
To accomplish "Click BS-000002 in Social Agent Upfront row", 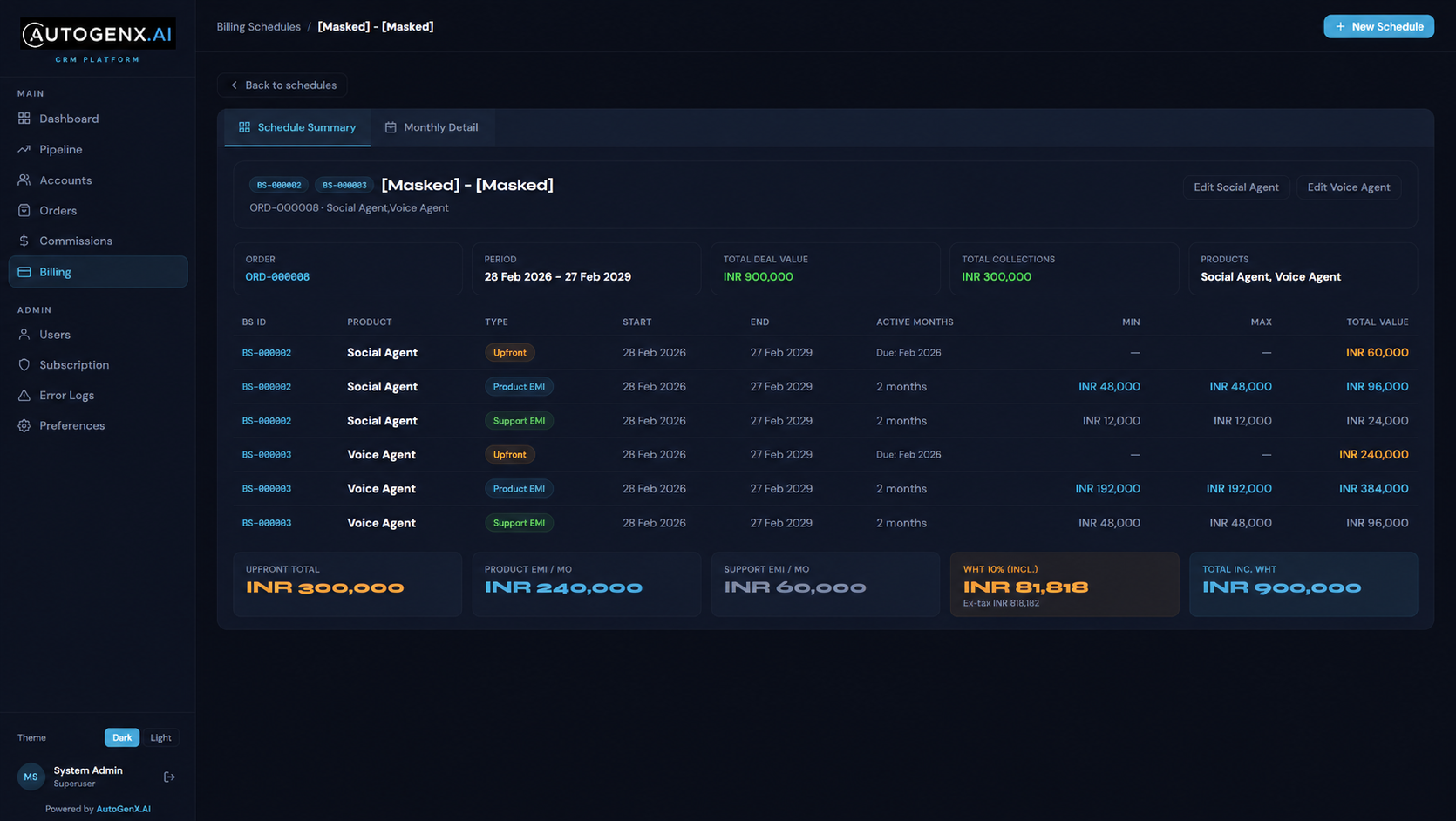I will [x=267, y=353].
